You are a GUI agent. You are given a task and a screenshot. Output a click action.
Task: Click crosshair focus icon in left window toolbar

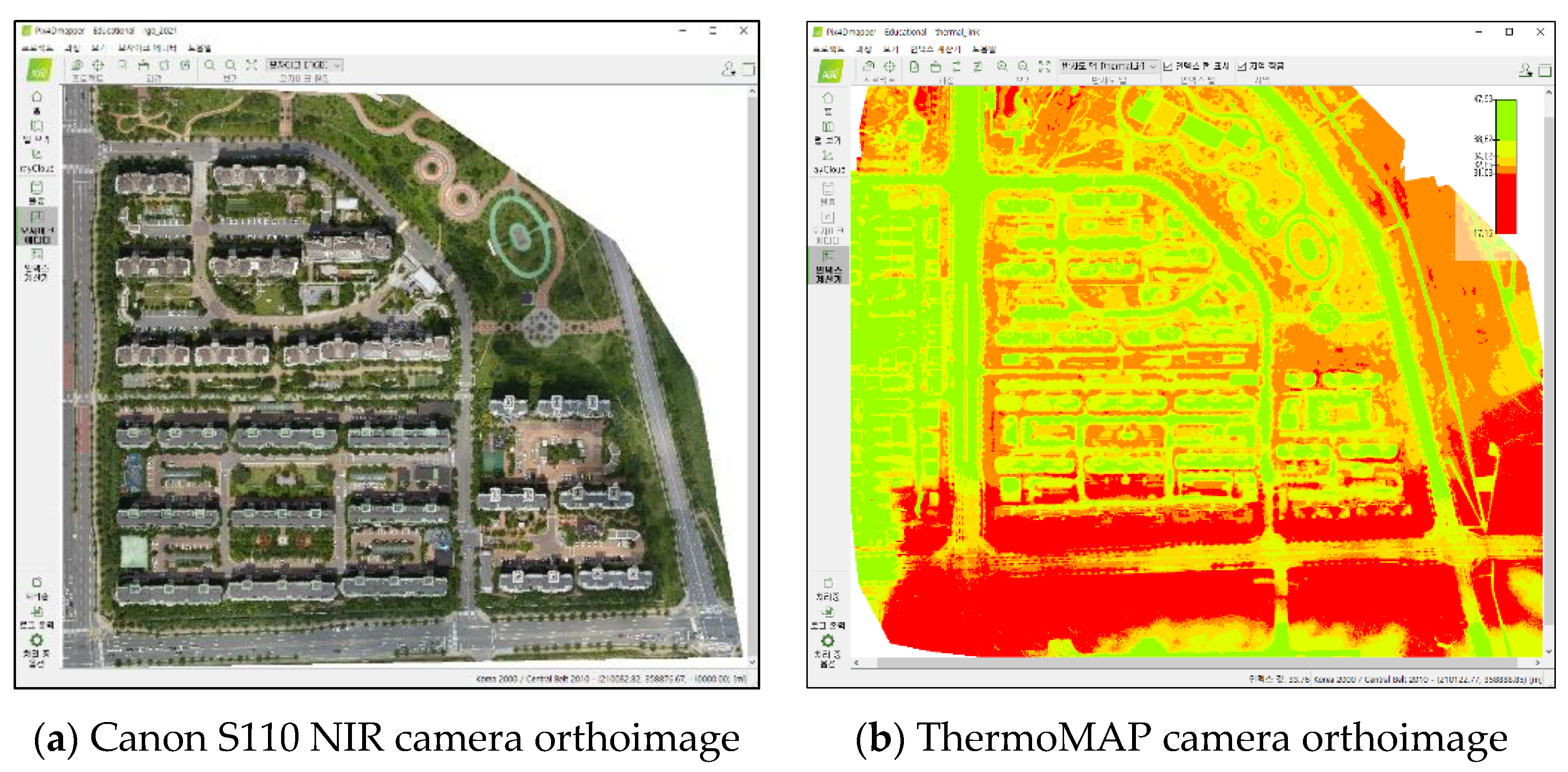[x=98, y=65]
